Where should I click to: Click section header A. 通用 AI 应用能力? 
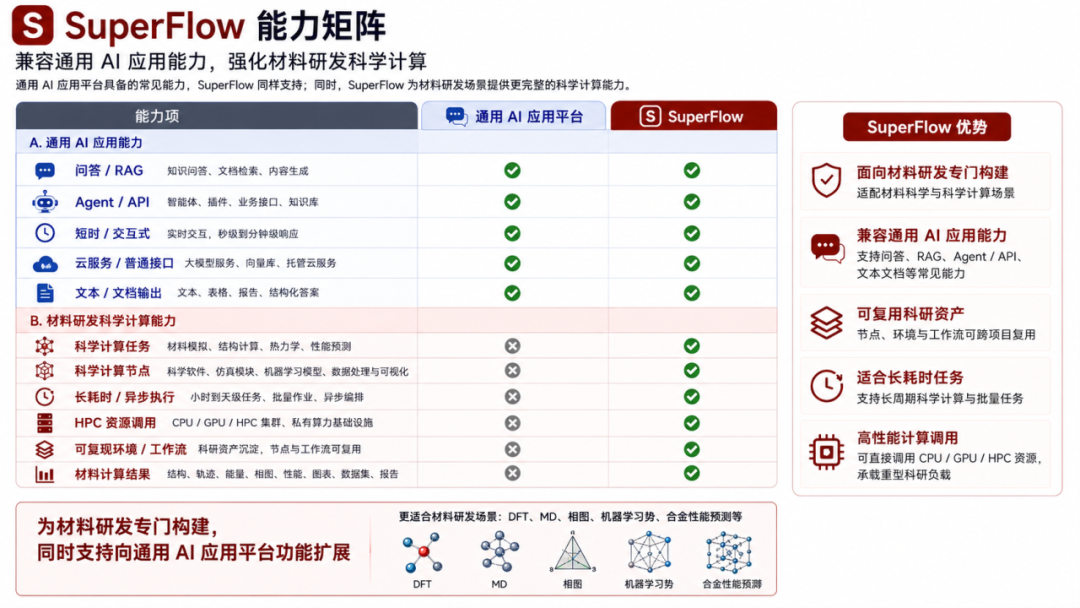(x=86, y=143)
